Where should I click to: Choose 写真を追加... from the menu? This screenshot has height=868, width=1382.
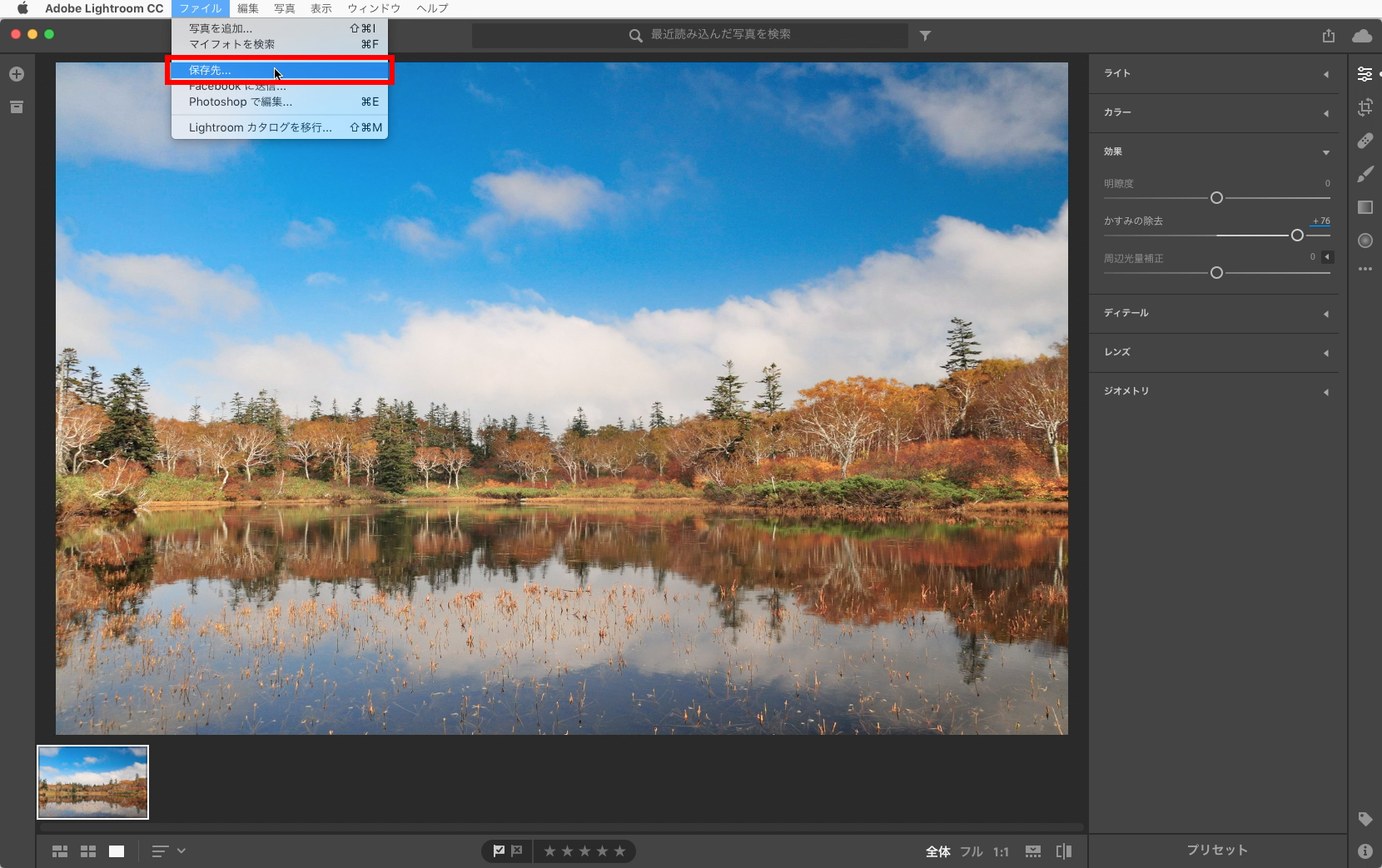point(280,28)
